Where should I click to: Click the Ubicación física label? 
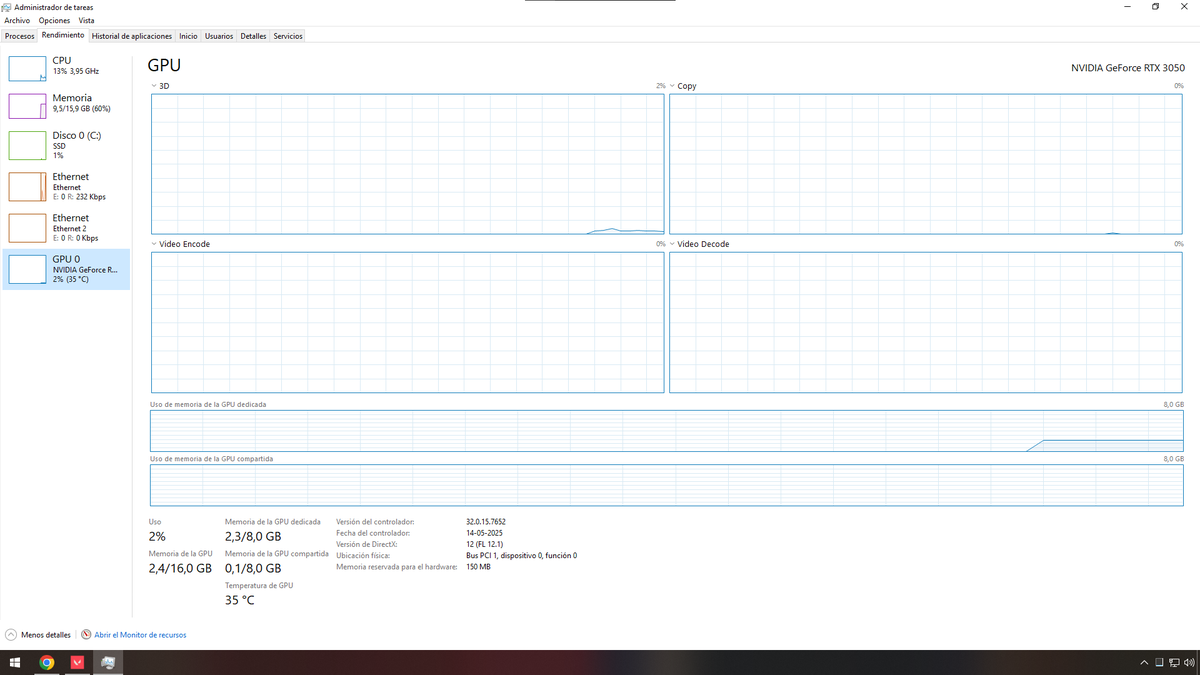(362, 555)
